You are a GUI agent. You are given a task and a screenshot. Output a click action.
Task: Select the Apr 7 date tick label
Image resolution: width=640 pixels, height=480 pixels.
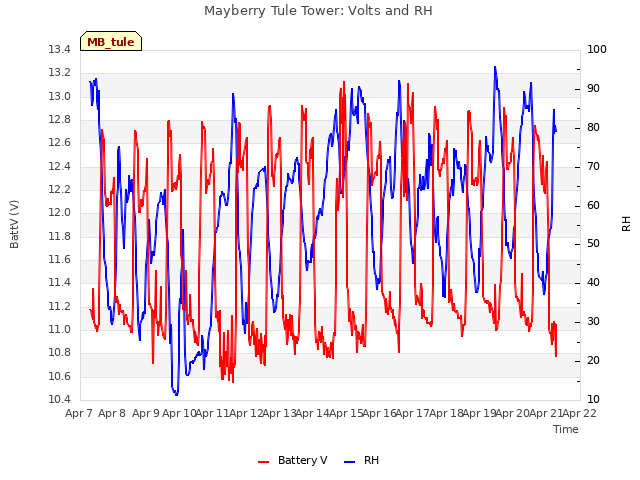point(79,413)
